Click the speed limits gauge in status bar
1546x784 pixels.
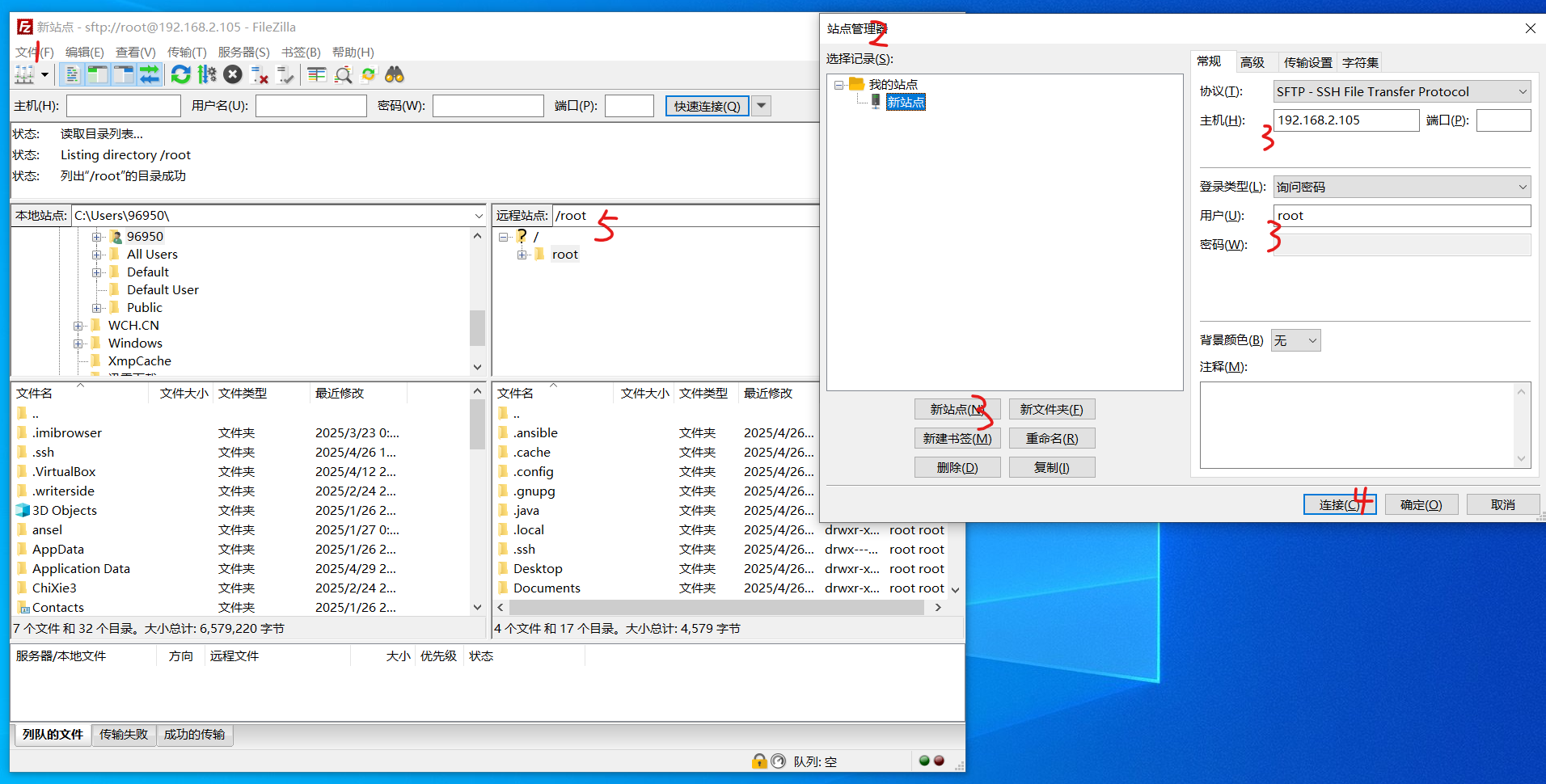pos(779,761)
